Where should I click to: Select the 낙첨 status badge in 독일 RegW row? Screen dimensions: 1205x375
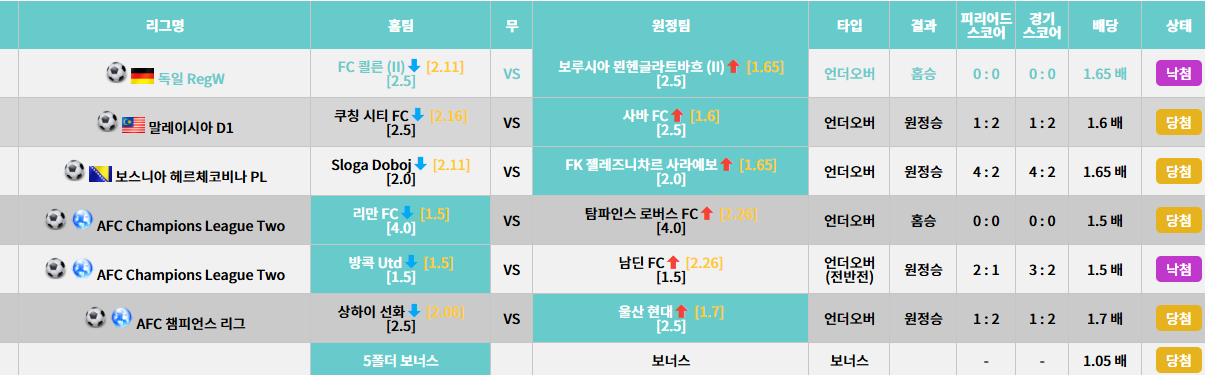pos(1178,73)
